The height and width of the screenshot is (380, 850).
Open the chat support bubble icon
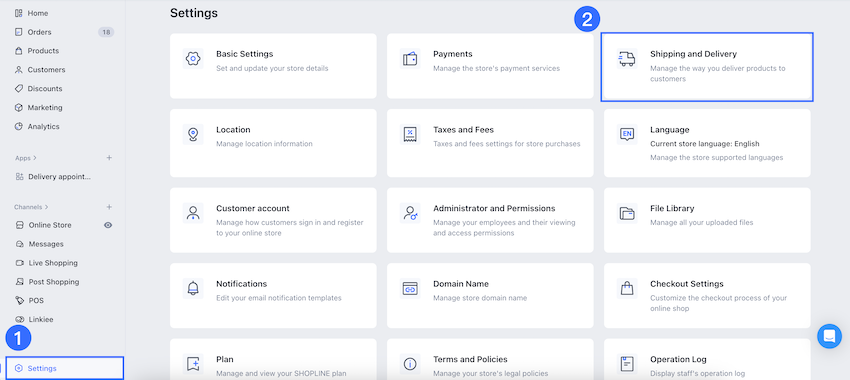[829, 336]
